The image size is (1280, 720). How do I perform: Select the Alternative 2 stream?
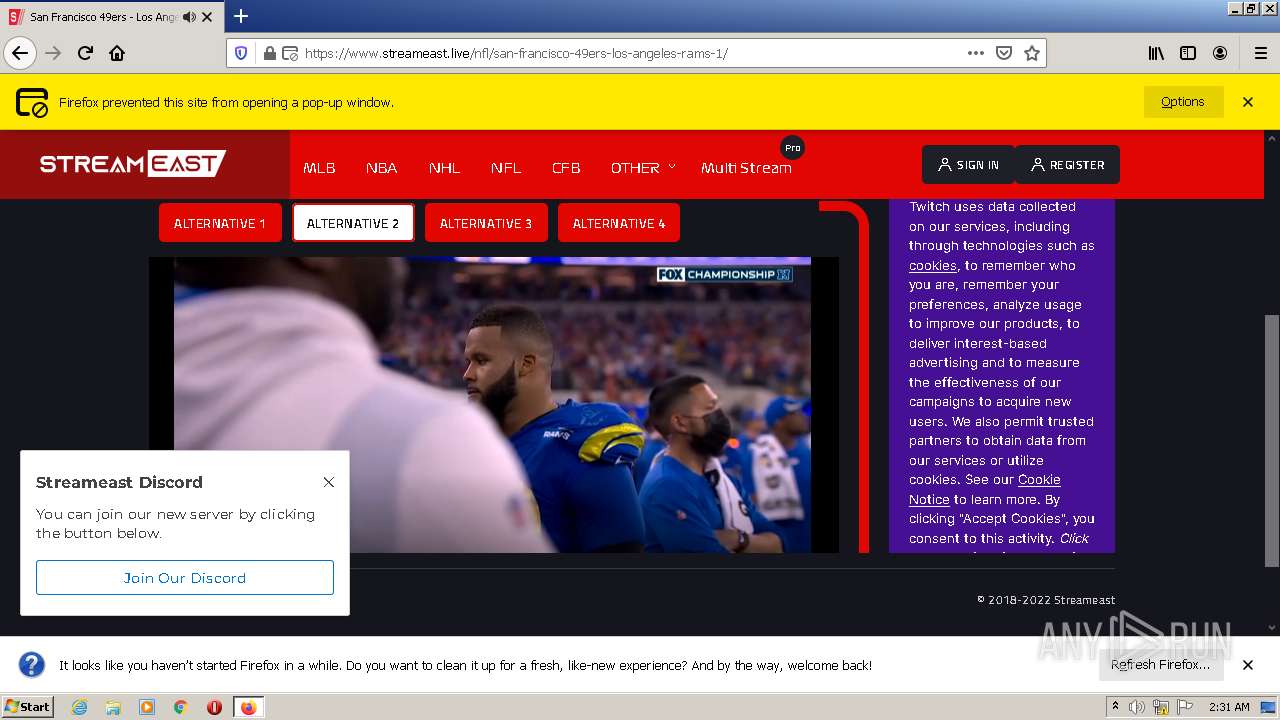click(x=353, y=223)
